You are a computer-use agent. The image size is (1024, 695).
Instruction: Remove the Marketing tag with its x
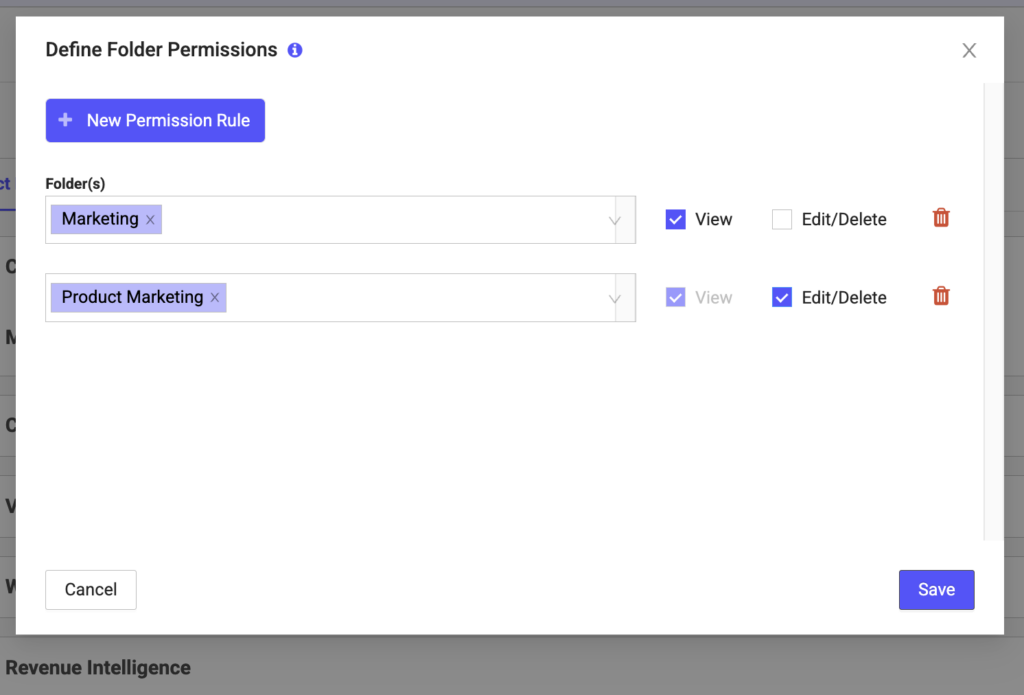click(150, 219)
